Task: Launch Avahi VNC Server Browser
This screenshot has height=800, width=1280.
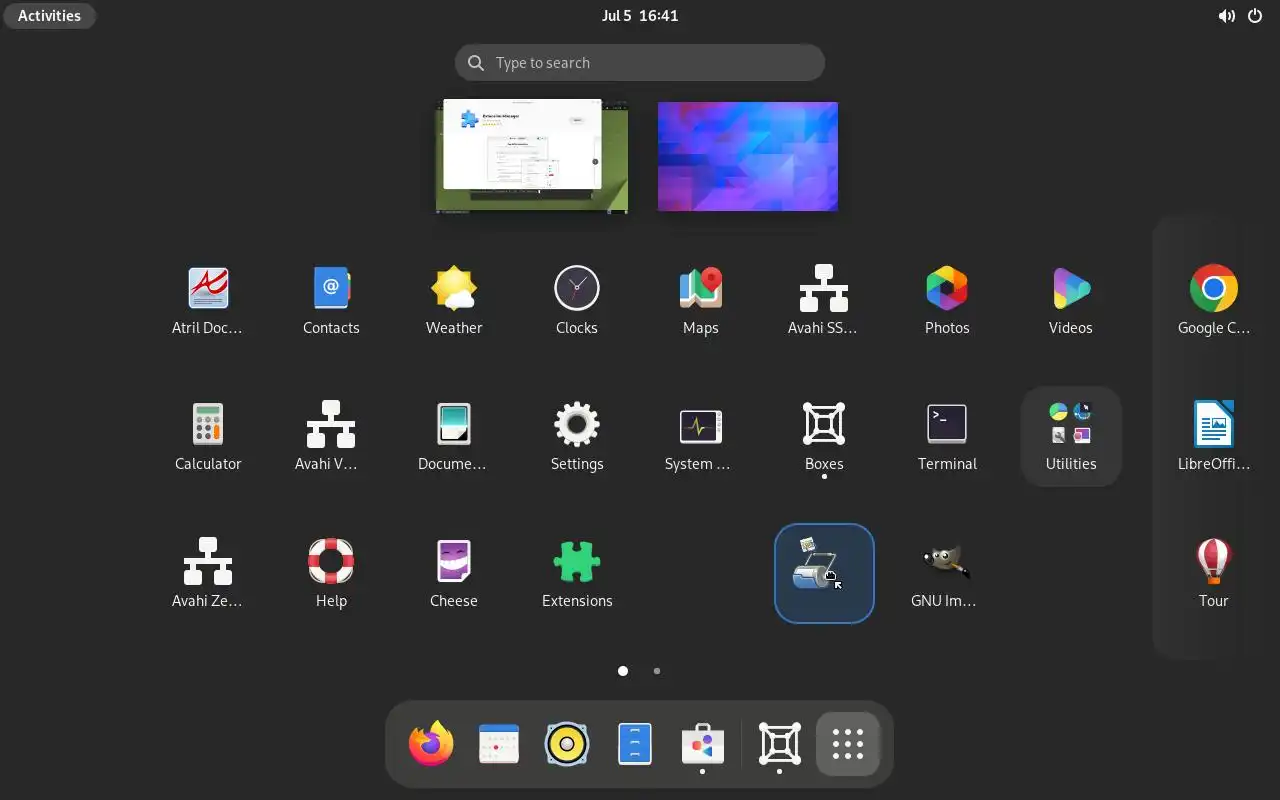Action: [331, 436]
